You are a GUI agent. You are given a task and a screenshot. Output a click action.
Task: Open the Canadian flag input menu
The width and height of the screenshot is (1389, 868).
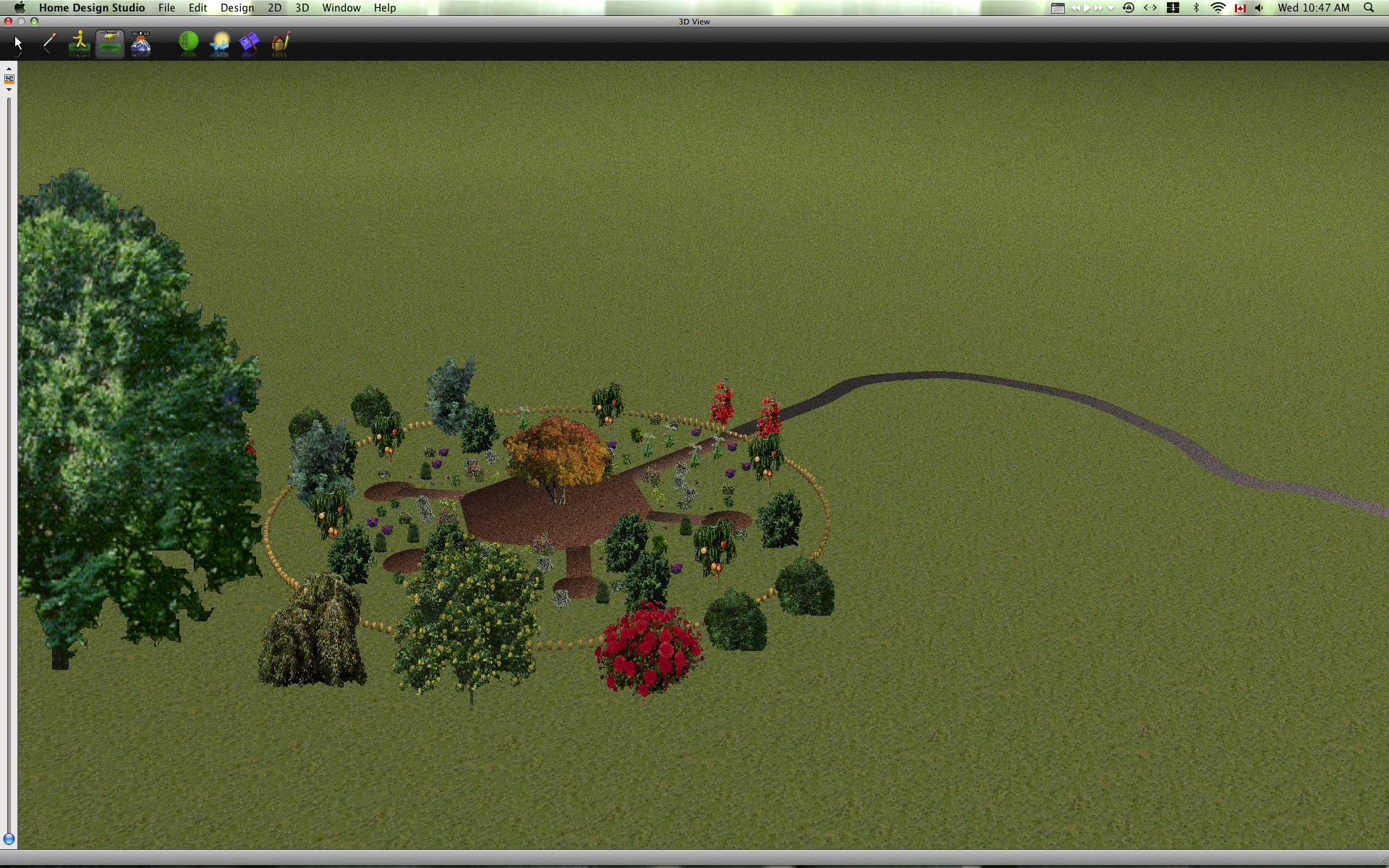coord(1240,8)
